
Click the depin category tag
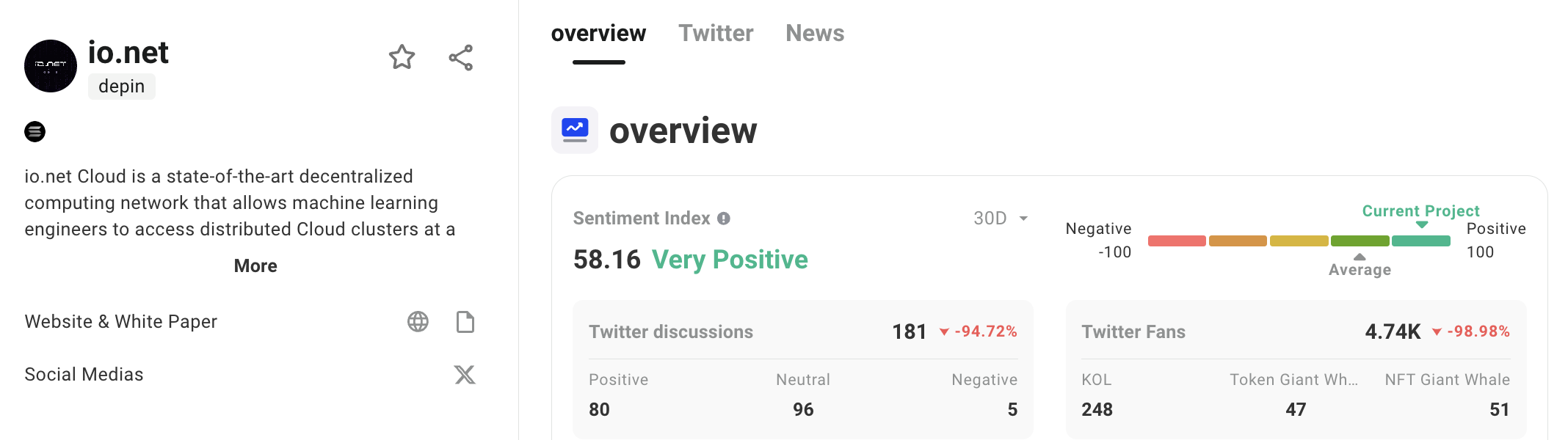tap(122, 87)
